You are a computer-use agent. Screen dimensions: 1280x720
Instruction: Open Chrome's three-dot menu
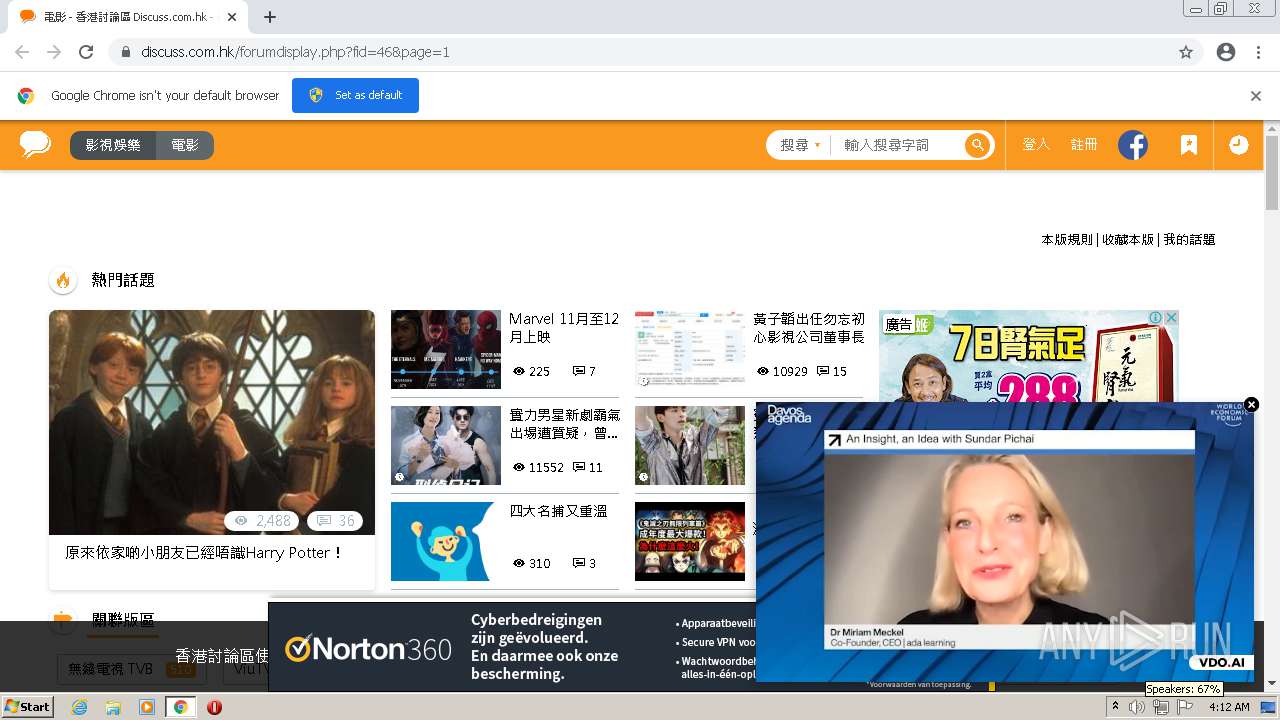pos(1258,52)
